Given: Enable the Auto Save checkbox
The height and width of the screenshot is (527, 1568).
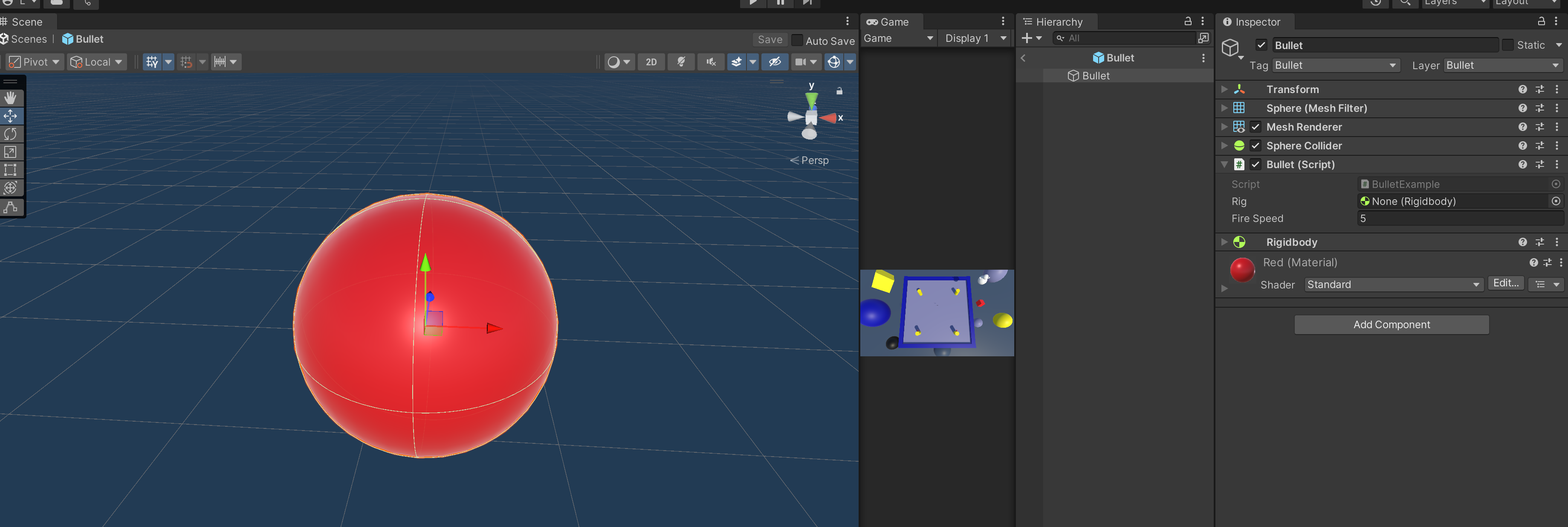Looking at the screenshot, I should (x=797, y=41).
